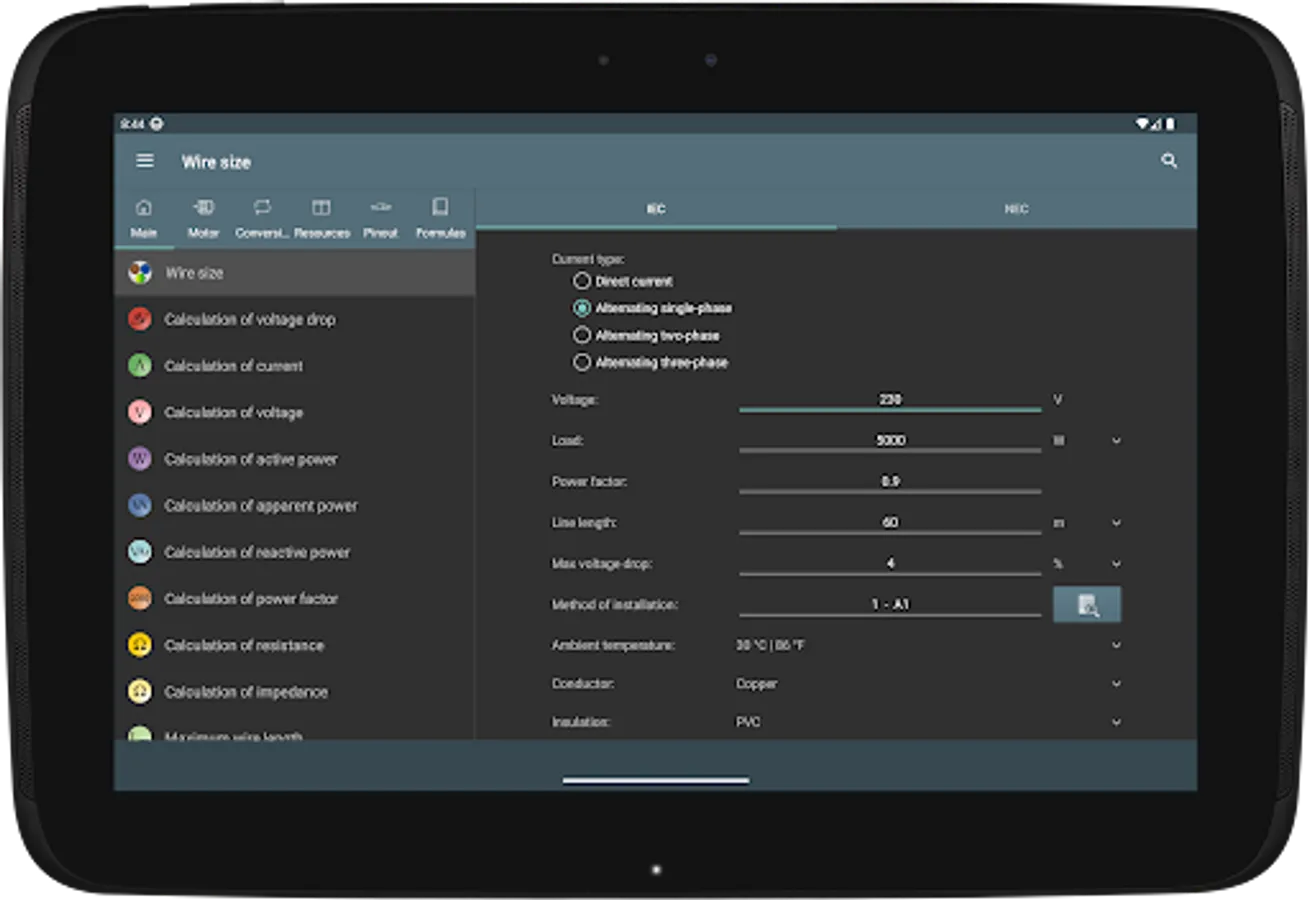This screenshot has height=900, width=1309.
Task: Open the Conversions category icon
Action: [x=262, y=217]
